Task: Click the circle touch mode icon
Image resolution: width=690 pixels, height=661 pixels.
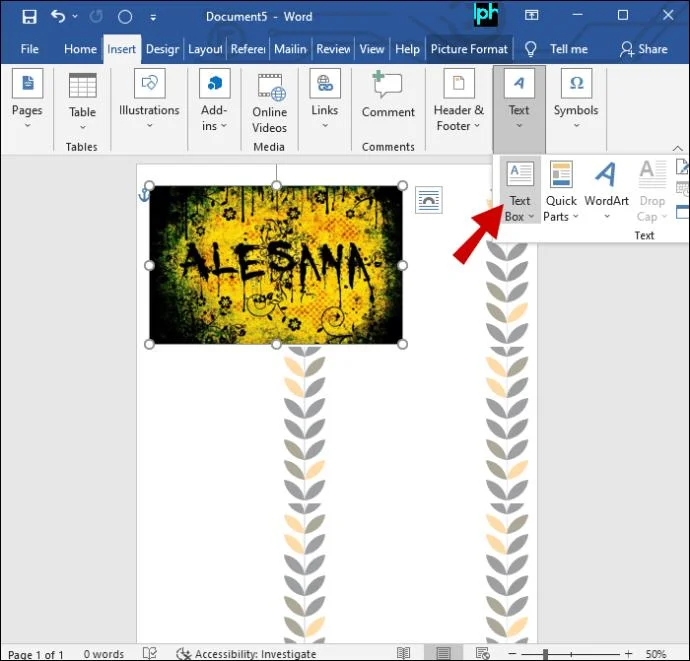Action: point(125,17)
